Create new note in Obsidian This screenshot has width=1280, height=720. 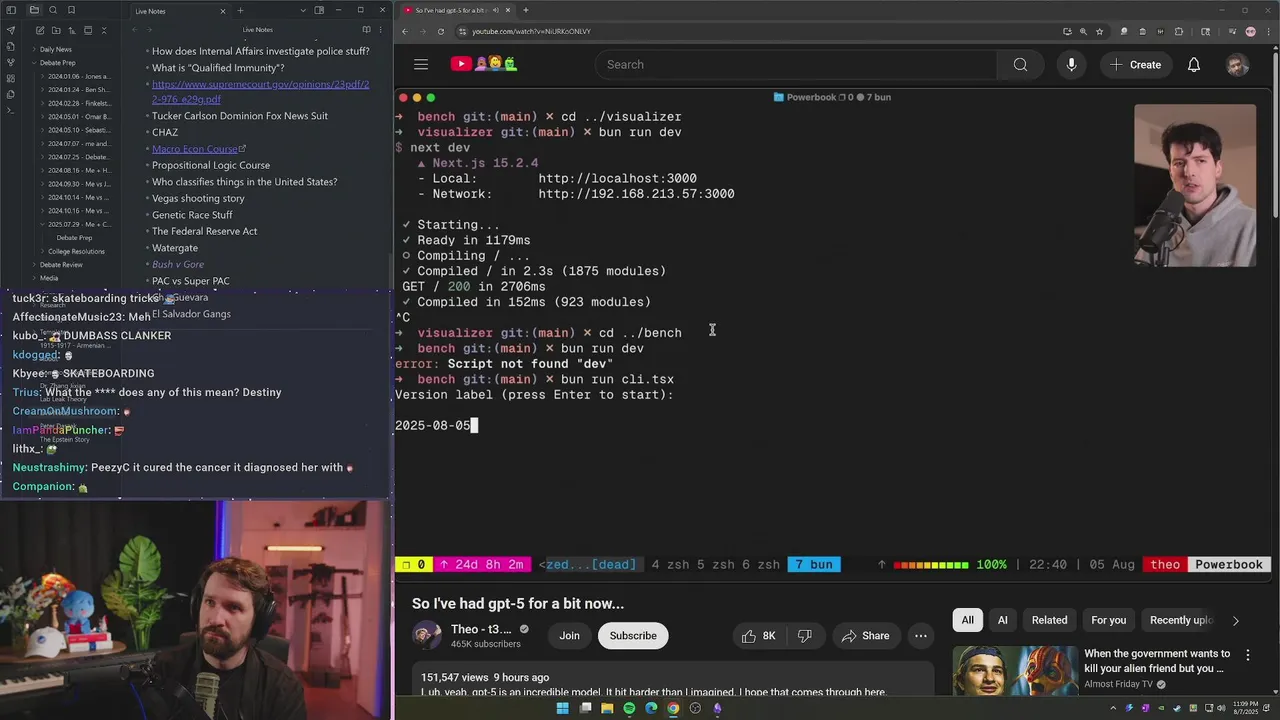40,30
